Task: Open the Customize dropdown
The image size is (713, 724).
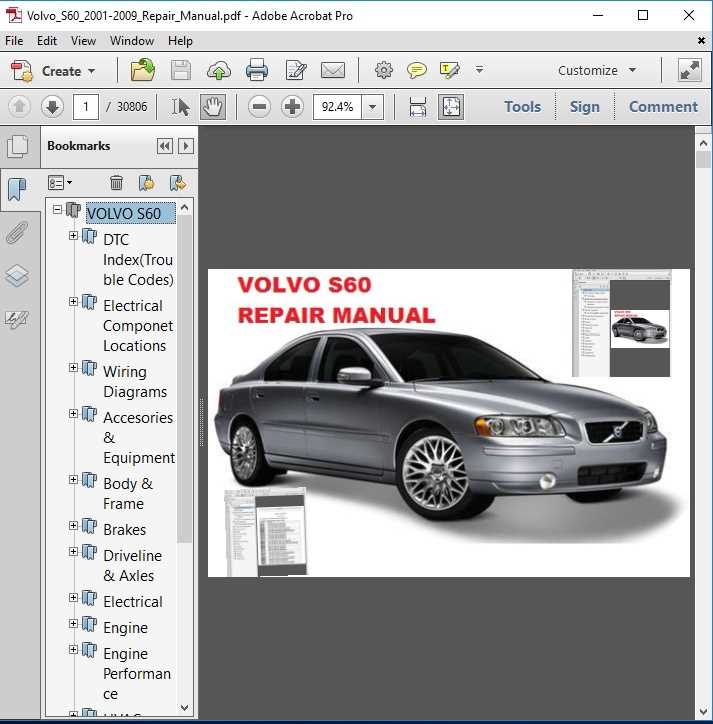Action: point(597,70)
